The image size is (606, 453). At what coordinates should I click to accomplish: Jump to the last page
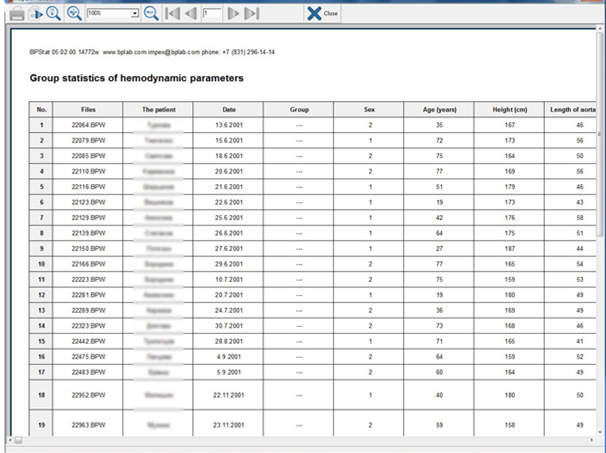(x=252, y=14)
